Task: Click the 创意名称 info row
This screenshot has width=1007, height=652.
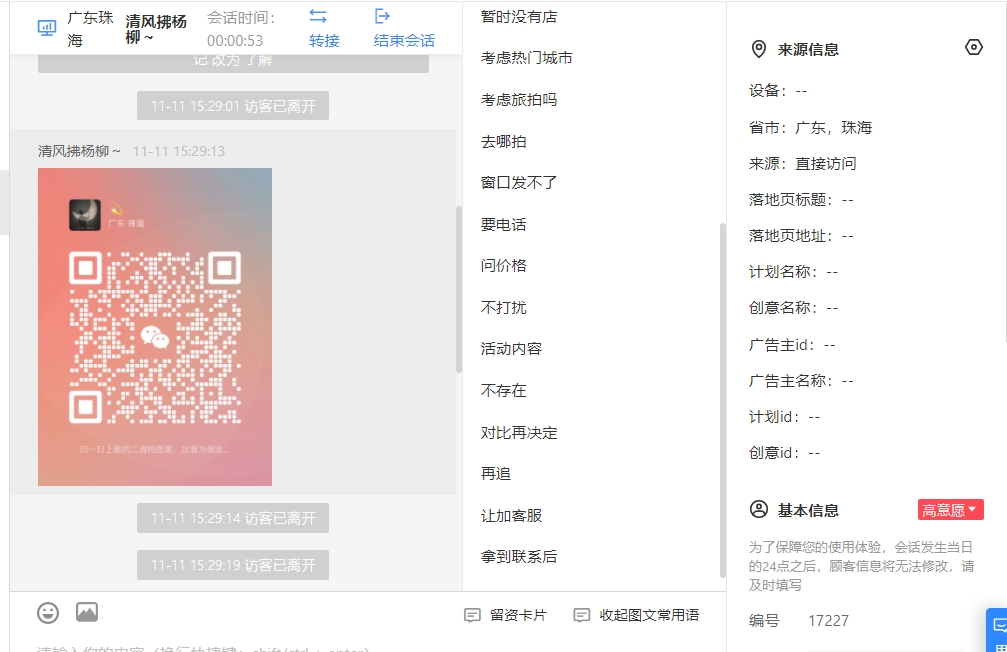Action: pyautogui.click(x=793, y=308)
